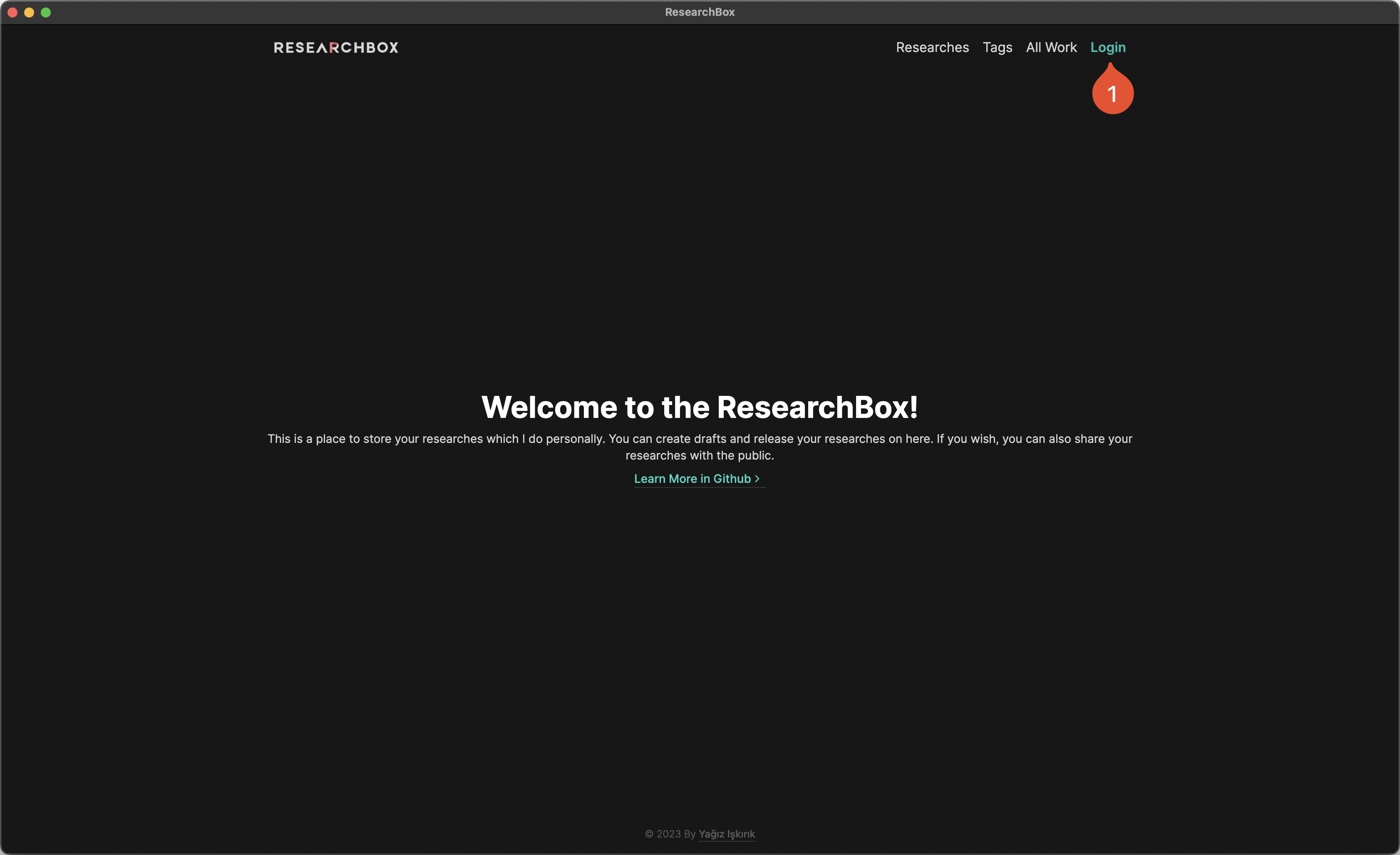Minimize the window with yellow button
1400x855 pixels.
coord(29,12)
